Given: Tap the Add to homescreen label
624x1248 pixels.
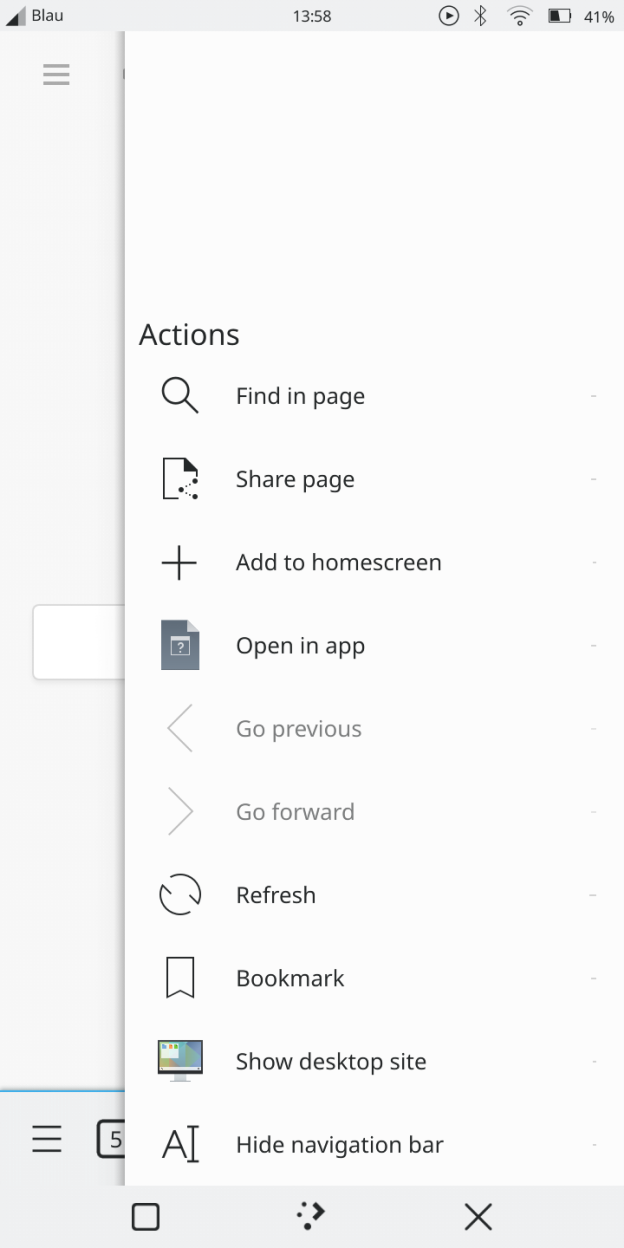Looking at the screenshot, I should click(338, 563).
